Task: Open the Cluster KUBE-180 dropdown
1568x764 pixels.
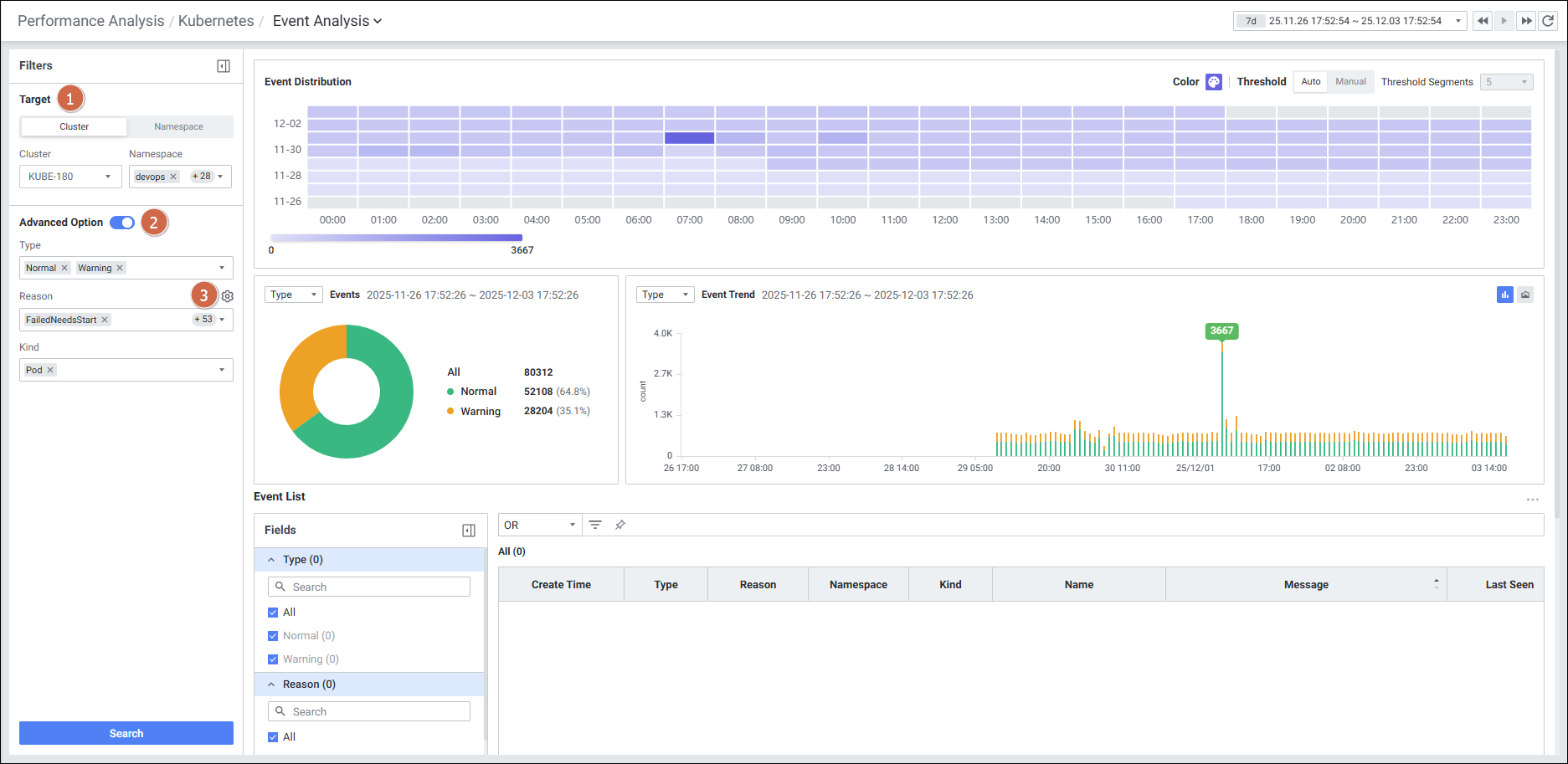Action: [70, 177]
